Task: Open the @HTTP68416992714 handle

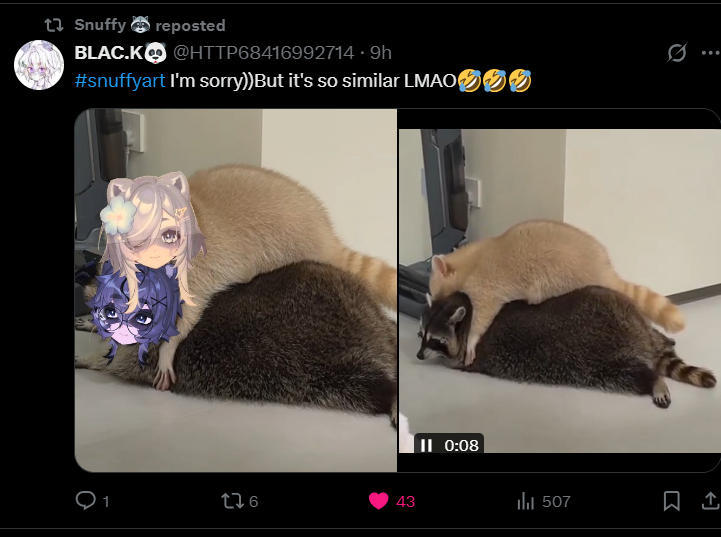Action: tap(263, 53)
